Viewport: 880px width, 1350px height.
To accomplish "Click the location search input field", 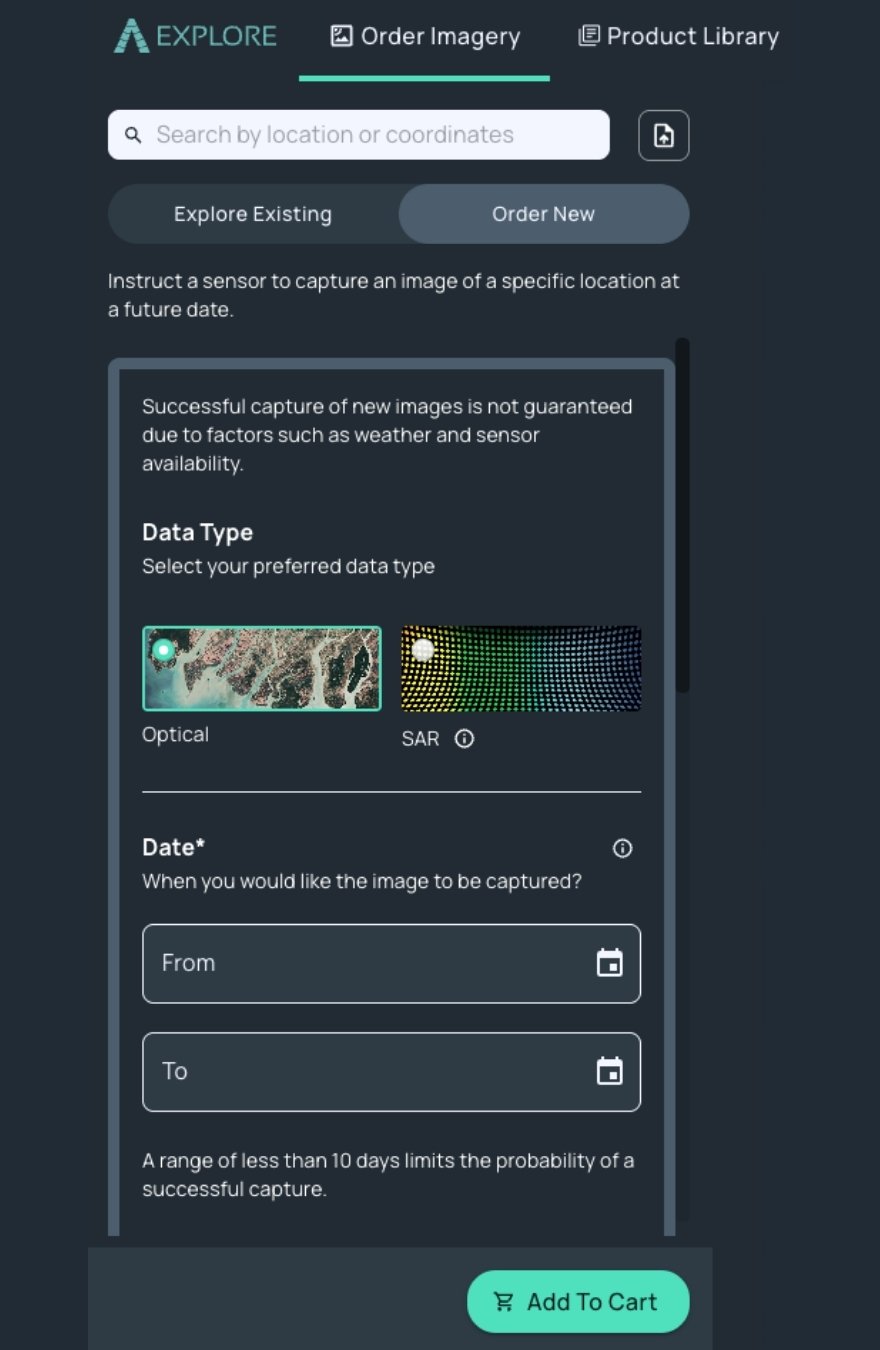I will 359,135.
